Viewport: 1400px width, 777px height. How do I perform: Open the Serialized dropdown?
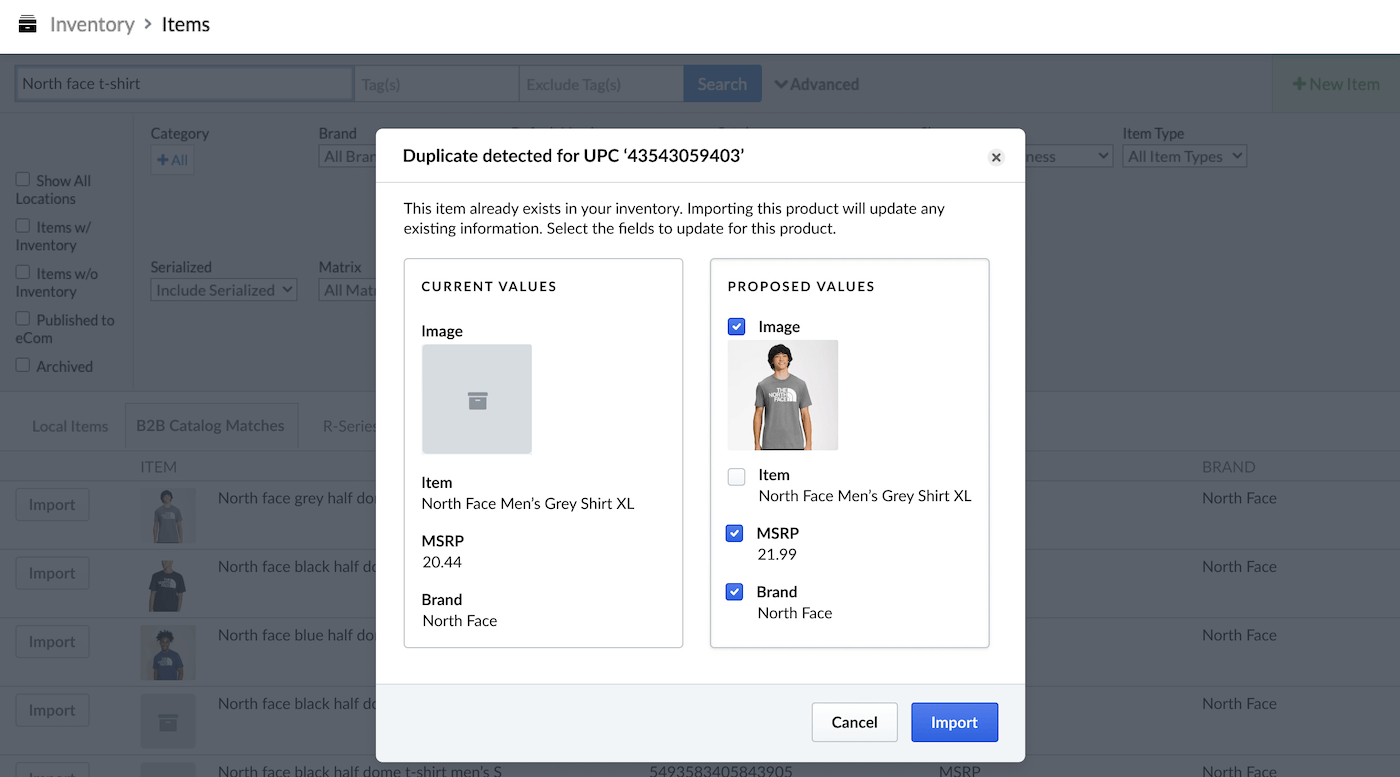[224, 290]
